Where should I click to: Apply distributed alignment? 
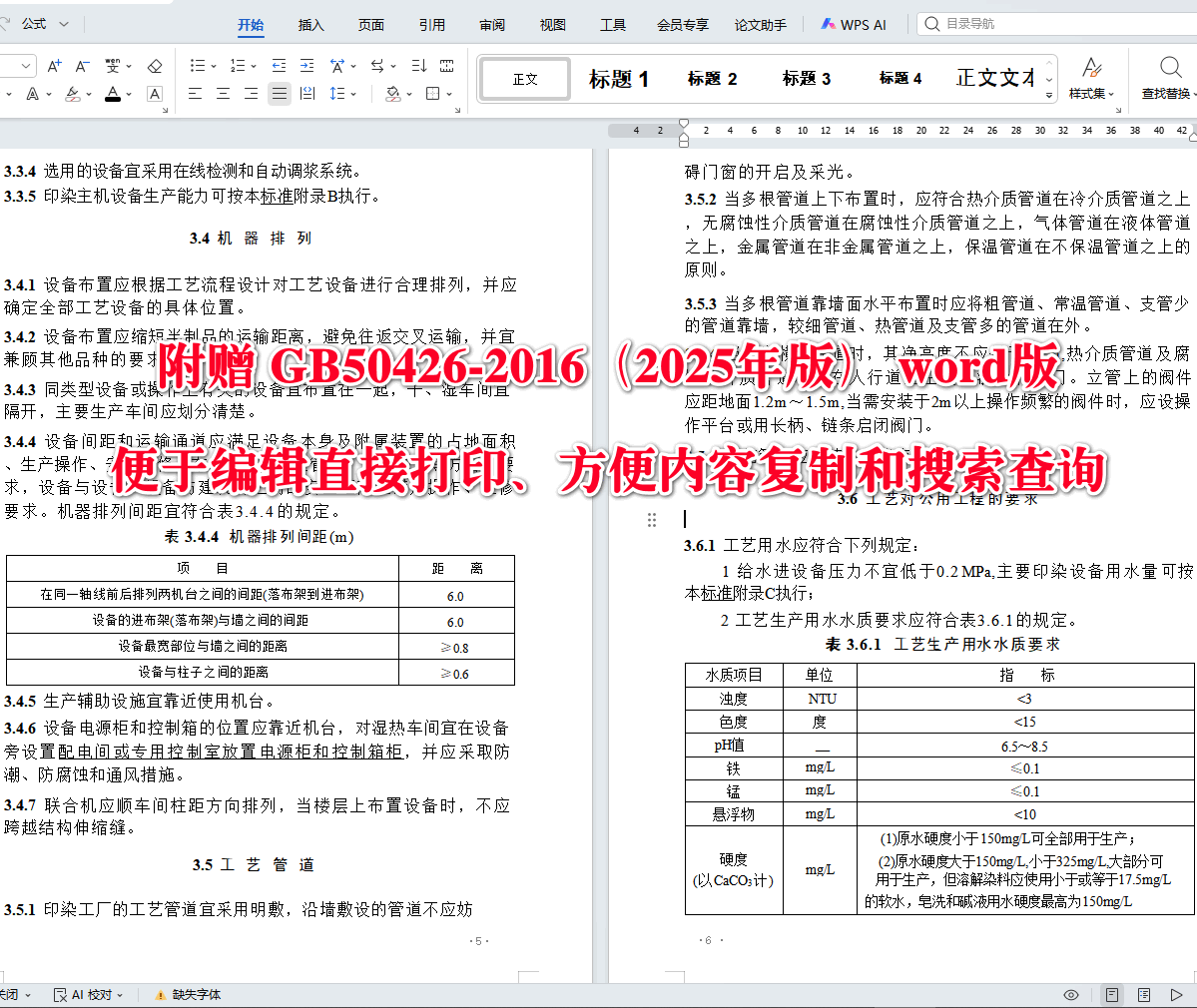[307, 94]
